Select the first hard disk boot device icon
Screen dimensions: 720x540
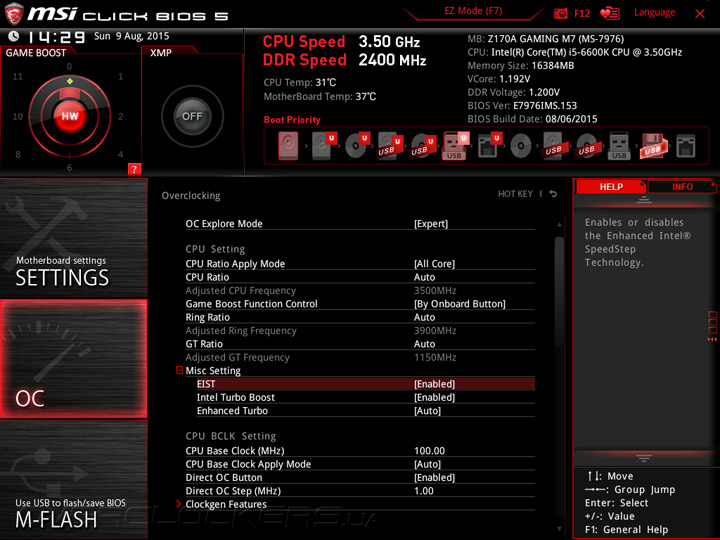coord(288,146)
